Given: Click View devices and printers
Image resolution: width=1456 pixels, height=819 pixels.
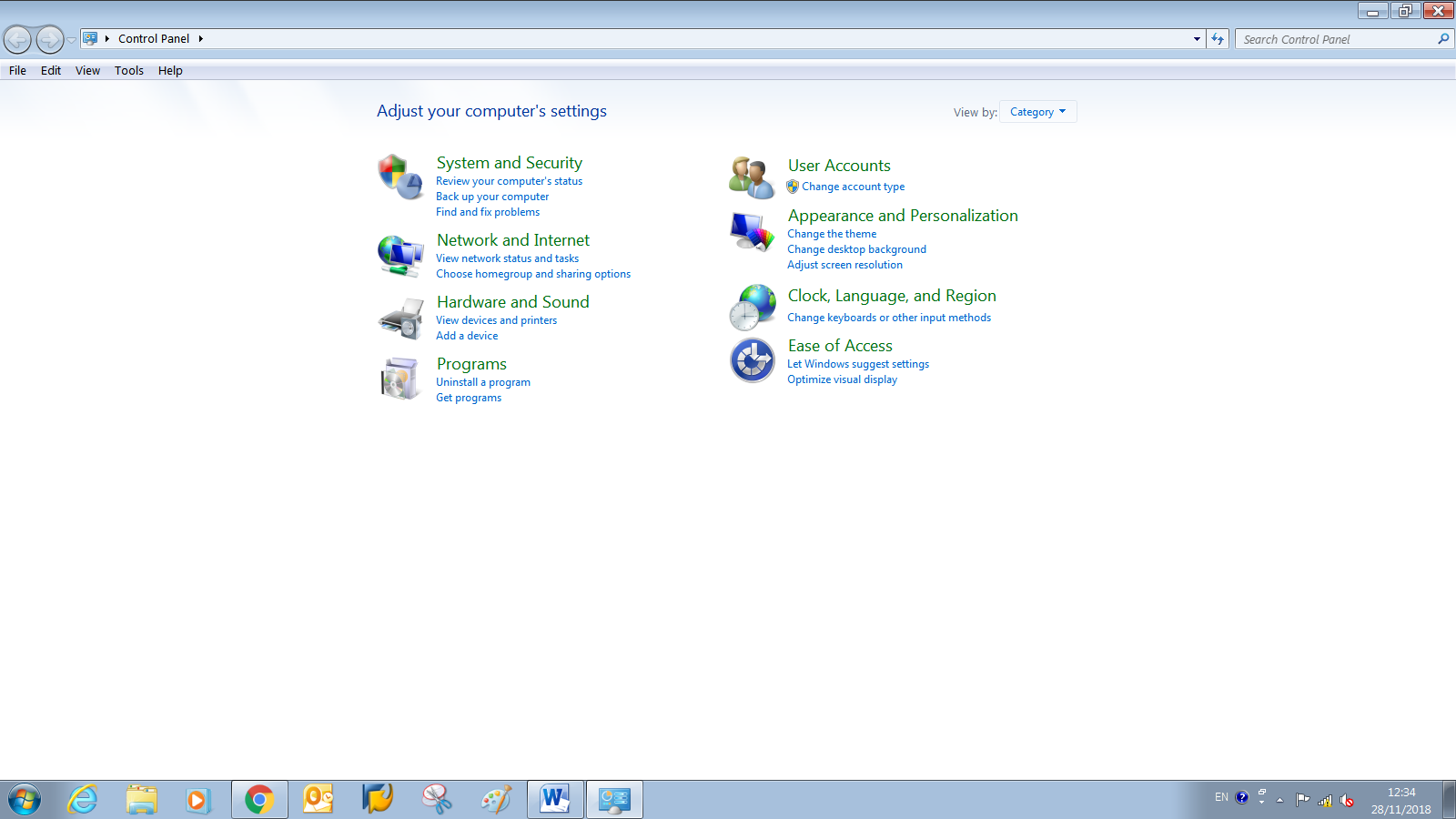Looking at the screenshot, I should 496,320.
